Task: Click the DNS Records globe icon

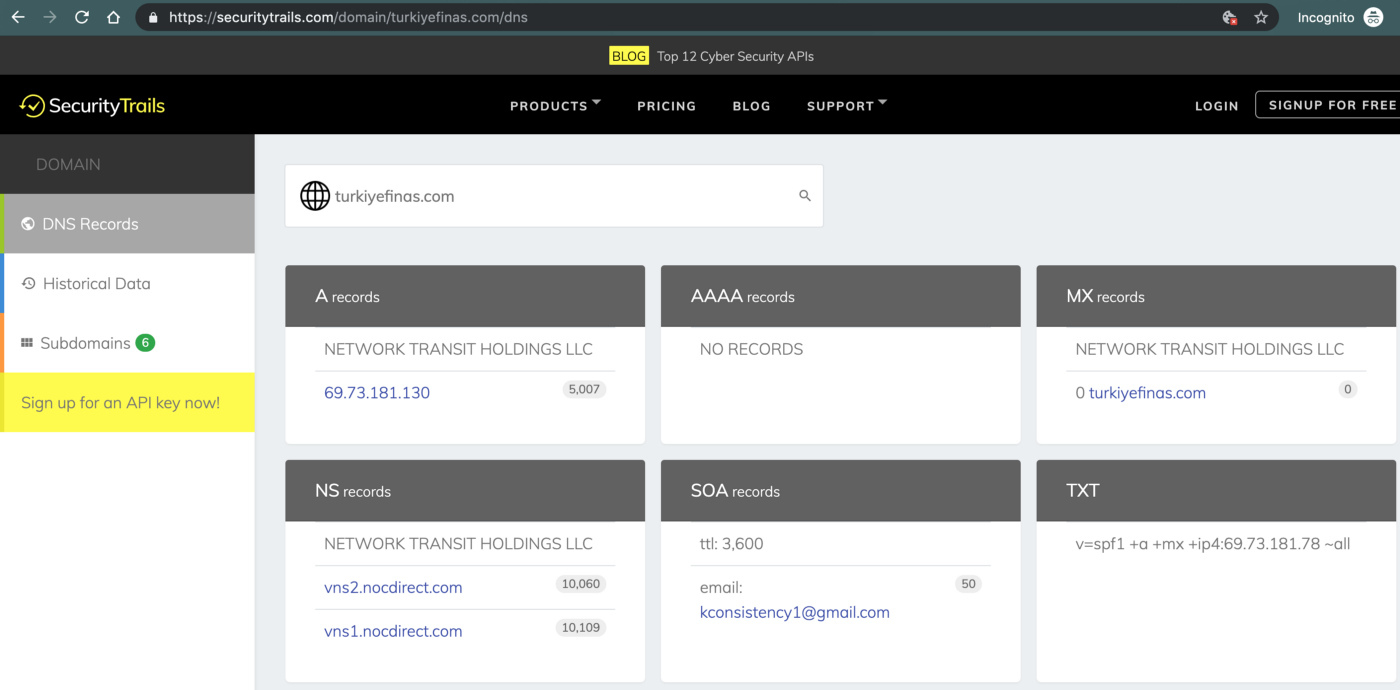Action: 28,224
